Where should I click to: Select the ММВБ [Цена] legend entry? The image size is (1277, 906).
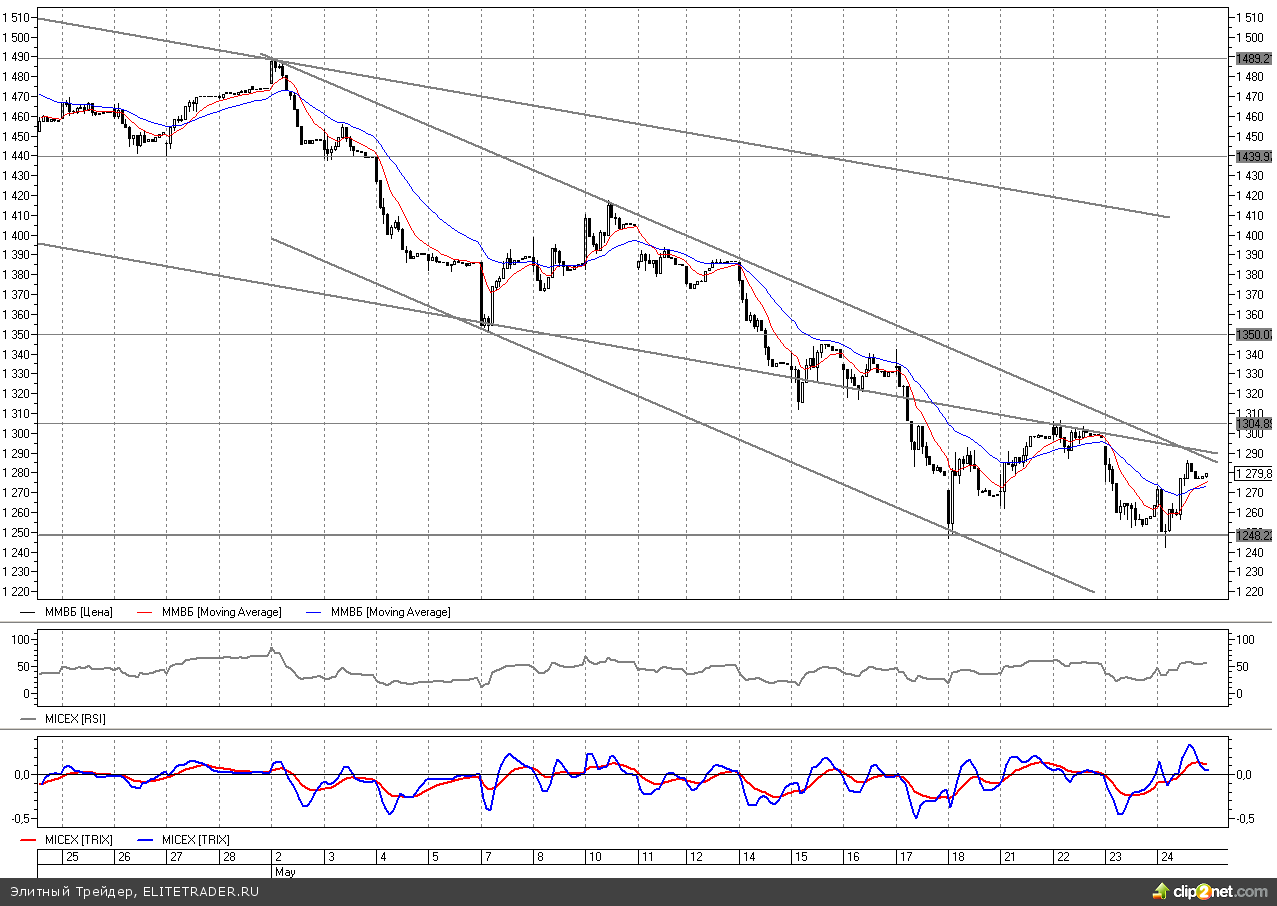point(76,611)
